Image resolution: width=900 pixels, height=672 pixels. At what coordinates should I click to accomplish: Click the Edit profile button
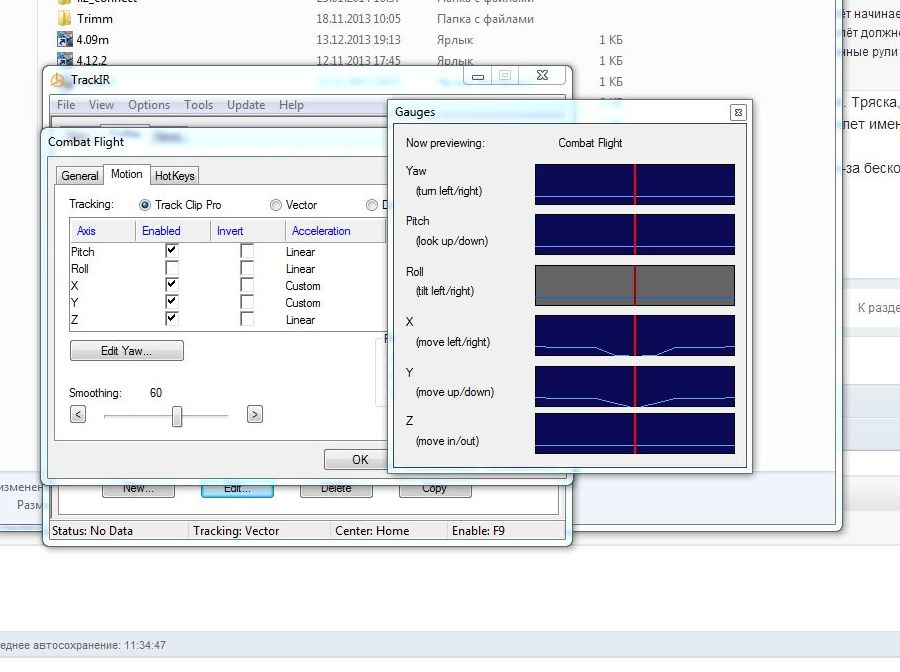pos(237,489)
